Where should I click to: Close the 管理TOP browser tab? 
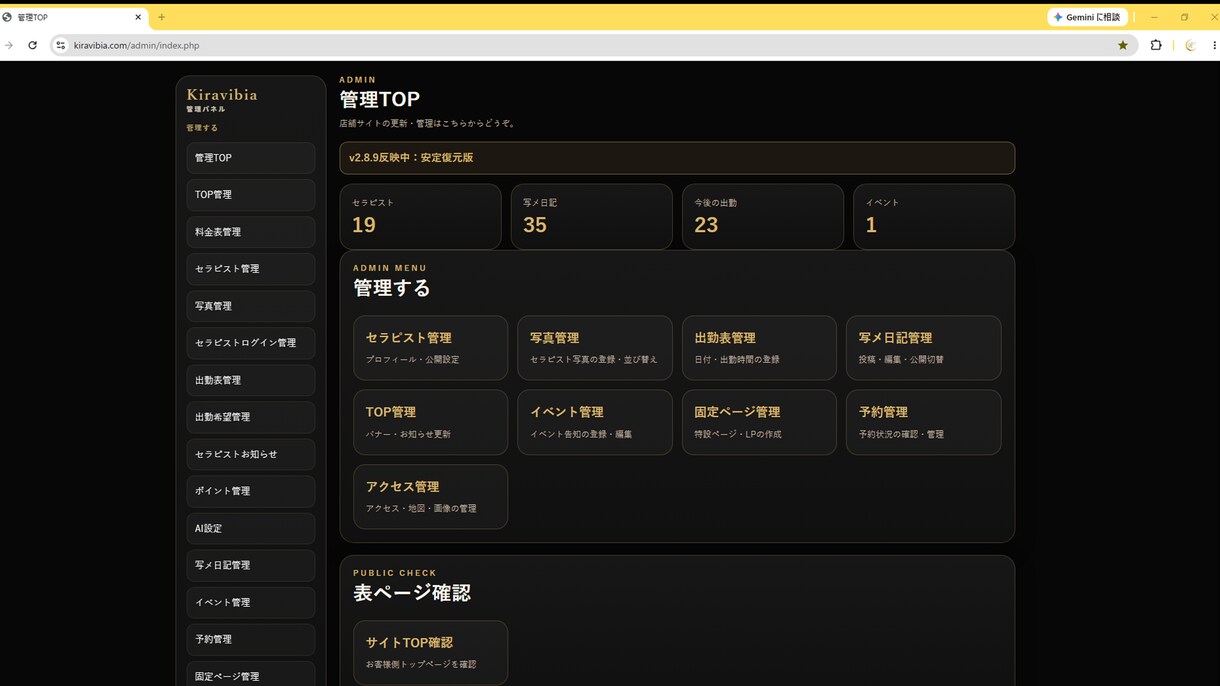[138, 17]
